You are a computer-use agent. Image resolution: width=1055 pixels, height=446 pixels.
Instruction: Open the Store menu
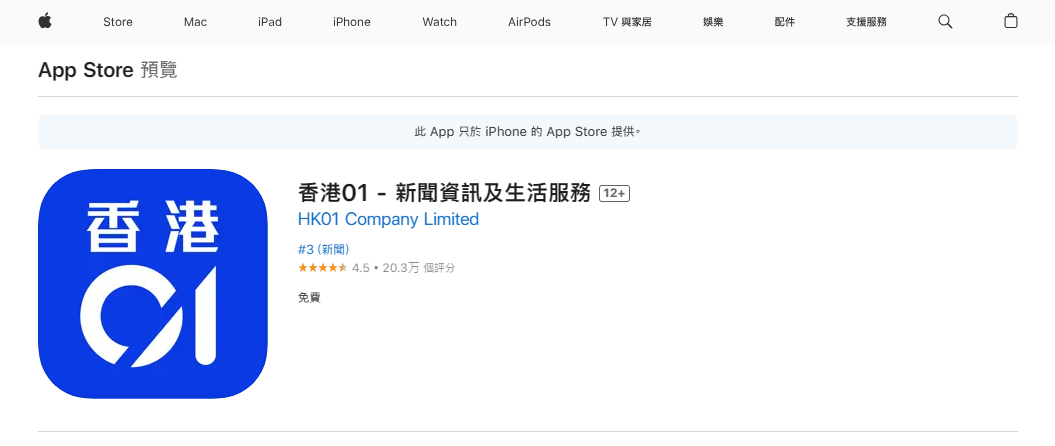pyautogui.click(x=118, y=22)
